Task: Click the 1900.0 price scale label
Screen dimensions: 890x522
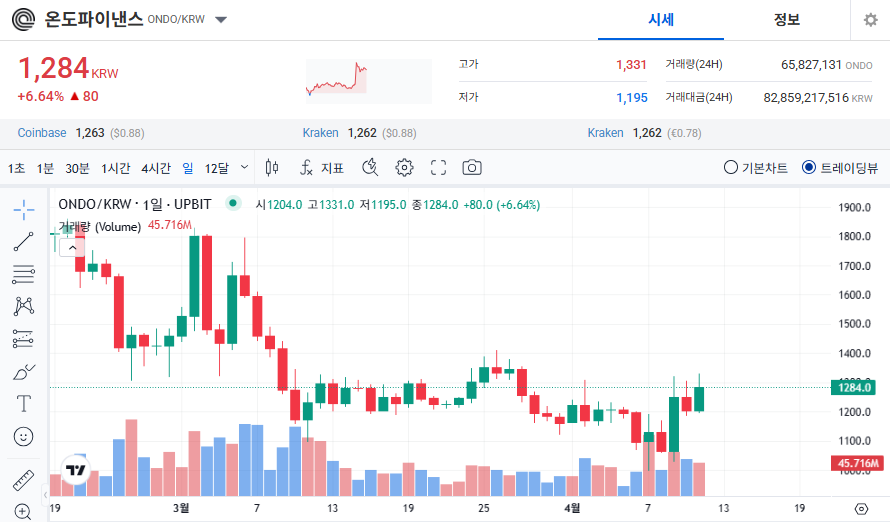Action: [854, 208]
